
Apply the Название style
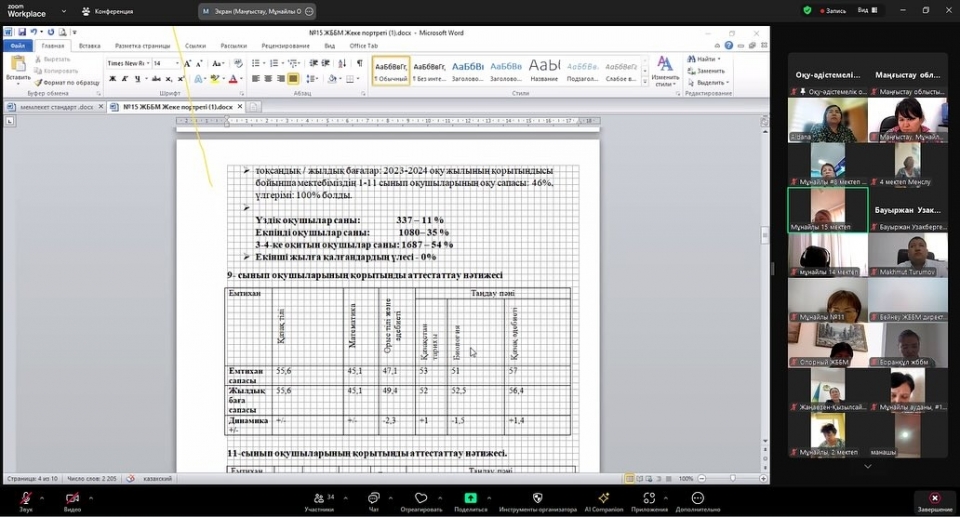point(544,71)
